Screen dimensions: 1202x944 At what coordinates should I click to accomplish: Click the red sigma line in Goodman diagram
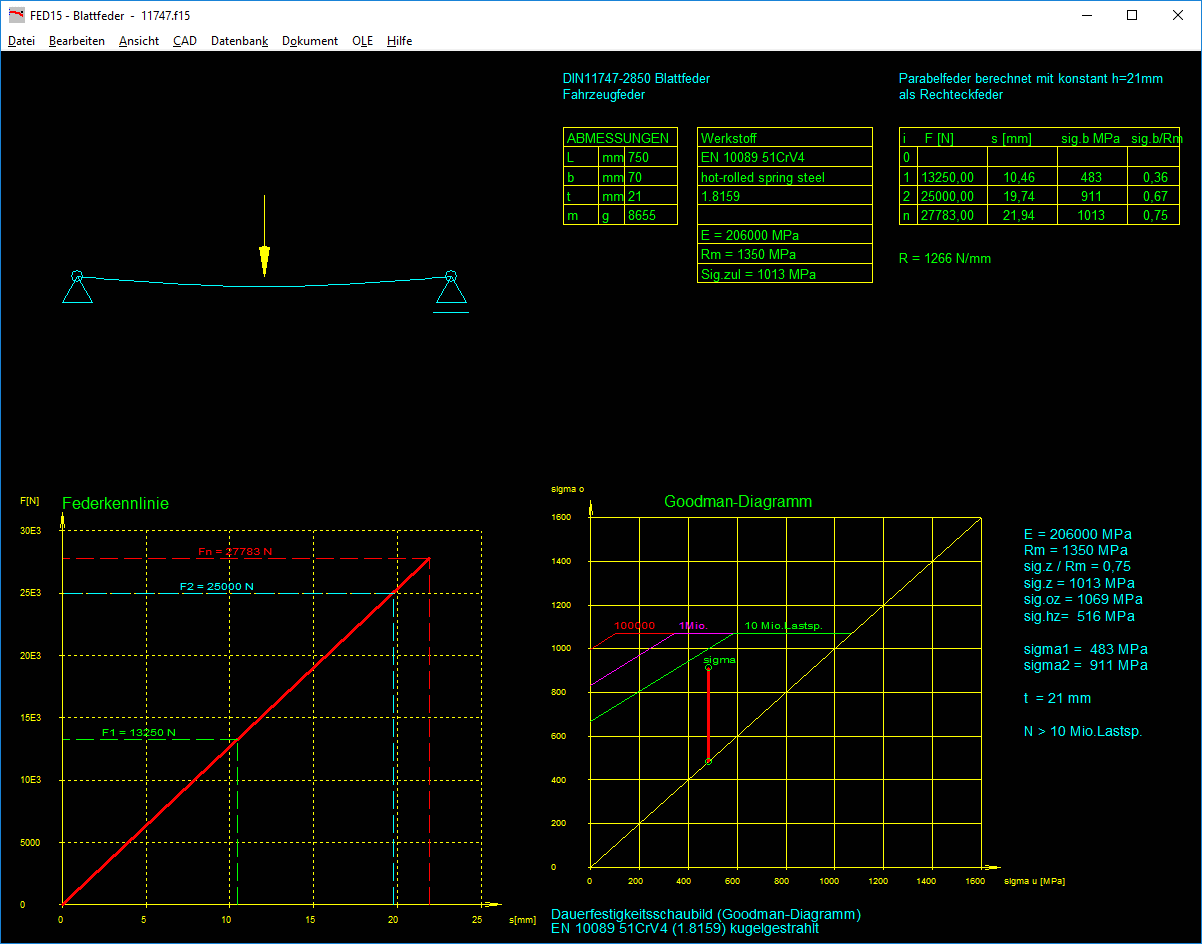(708, 715)
